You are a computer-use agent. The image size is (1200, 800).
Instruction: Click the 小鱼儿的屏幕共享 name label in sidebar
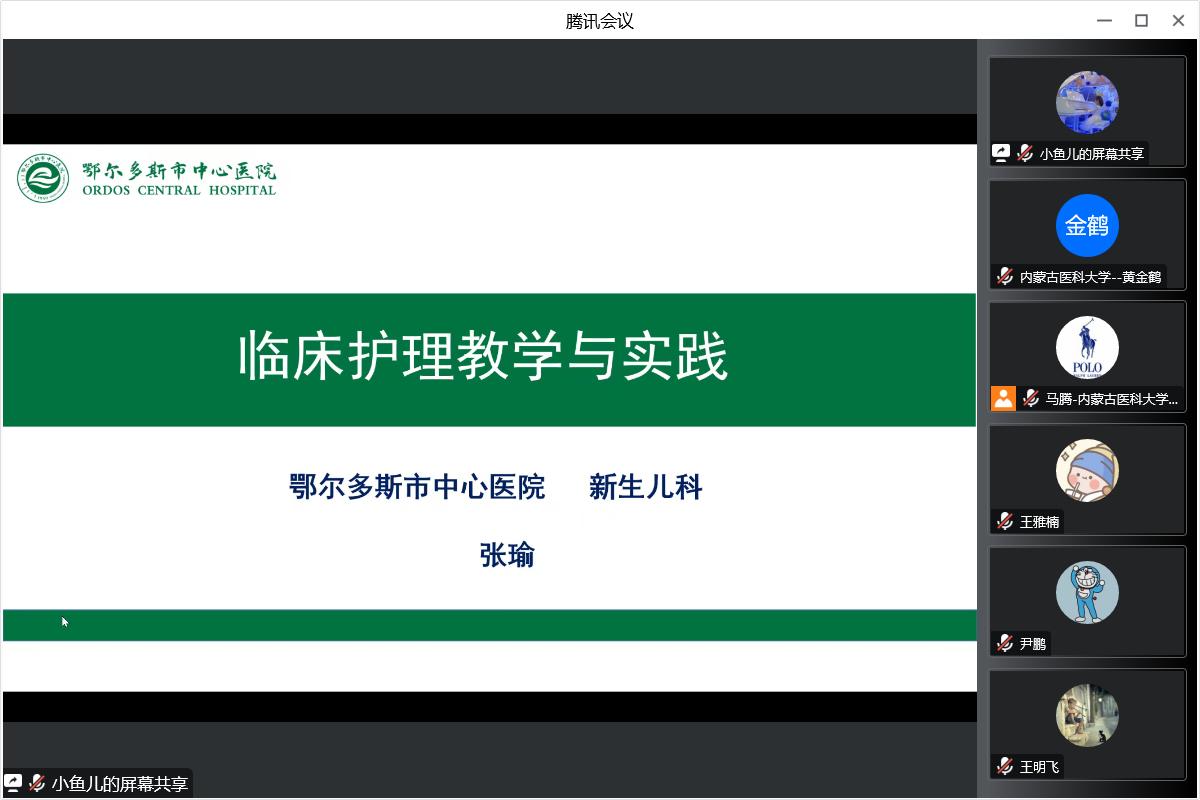(1091, 154)
